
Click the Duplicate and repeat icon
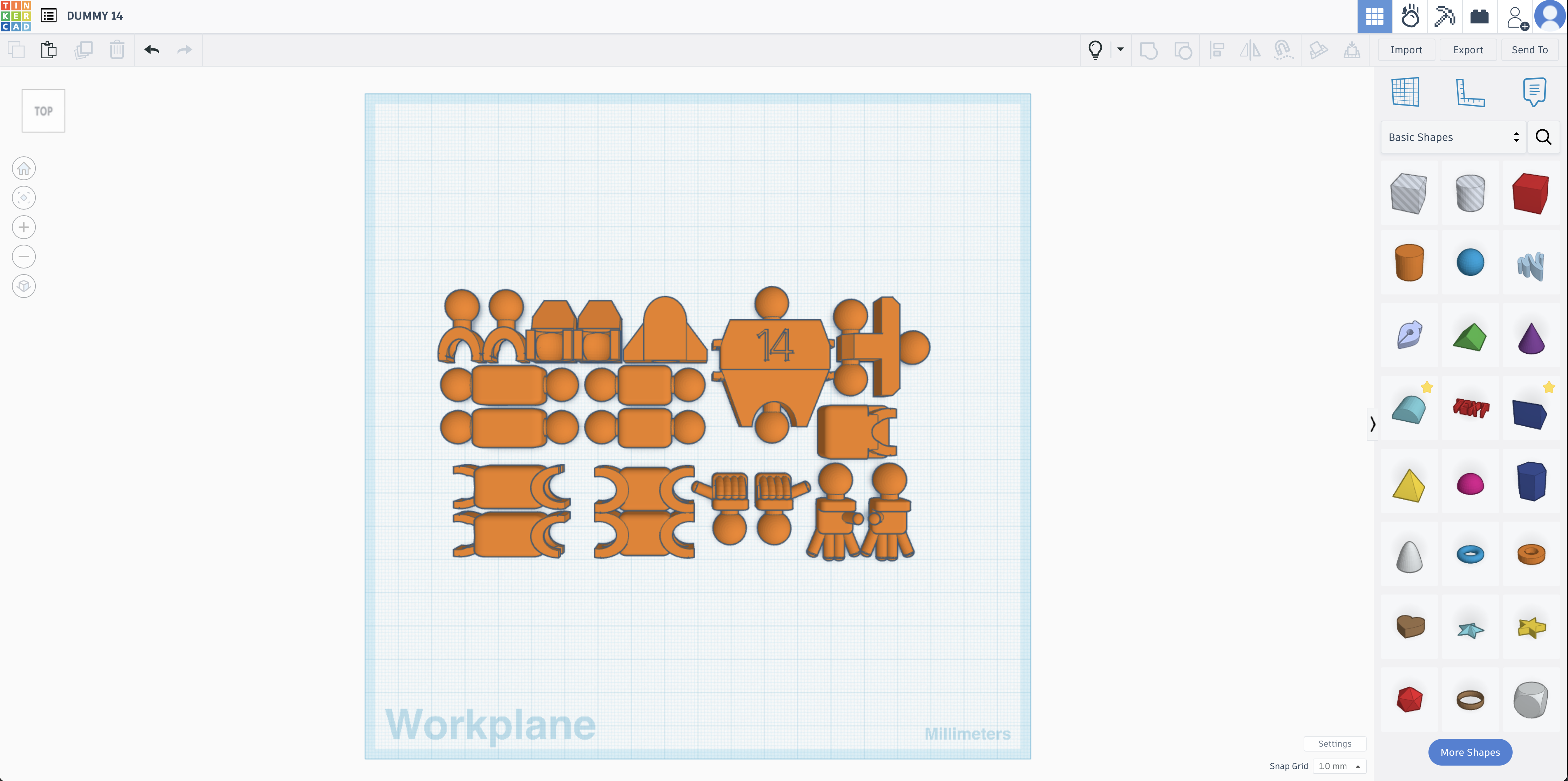[83, 50]
